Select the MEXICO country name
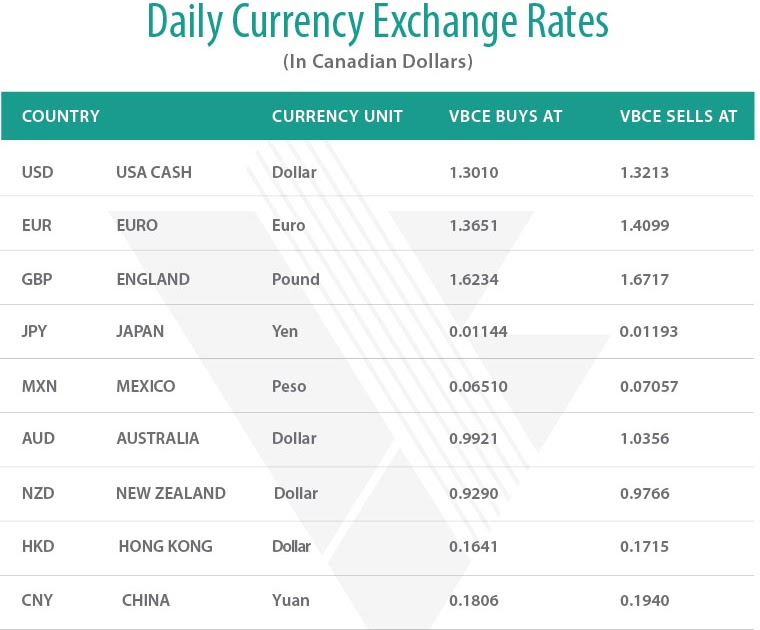This screenshot has width=760, height=630. point(145,386)
